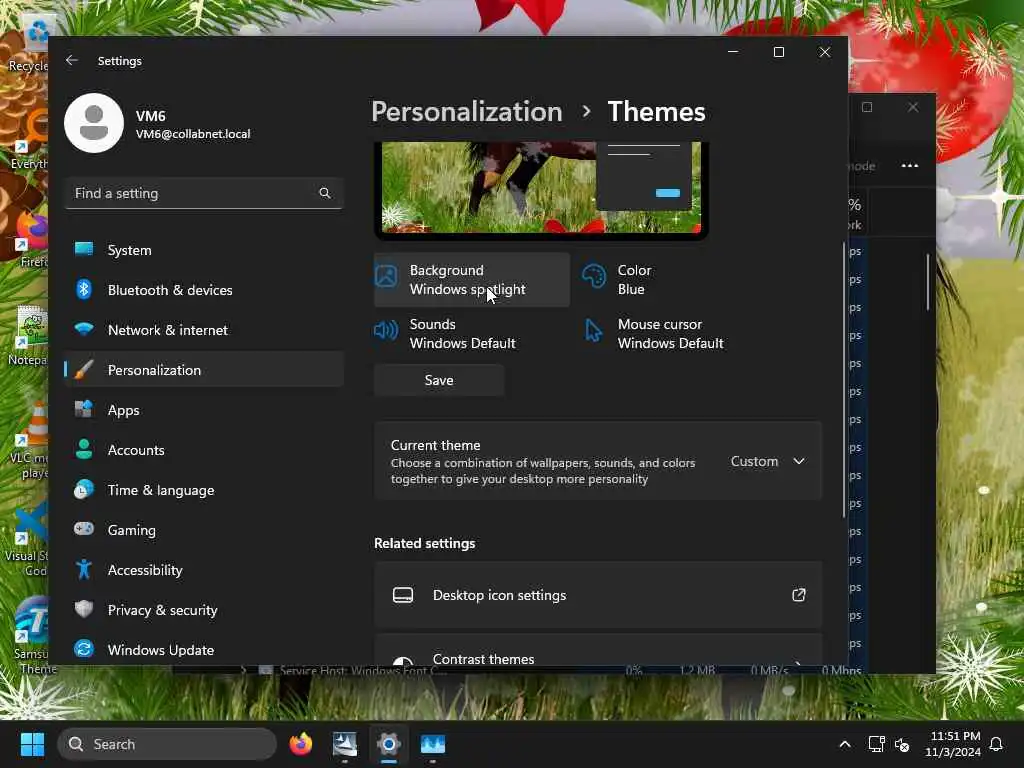Click the Mouse cursor pointer icon
The width and height of the screenshot is (1024, 768).
(593, 330)
